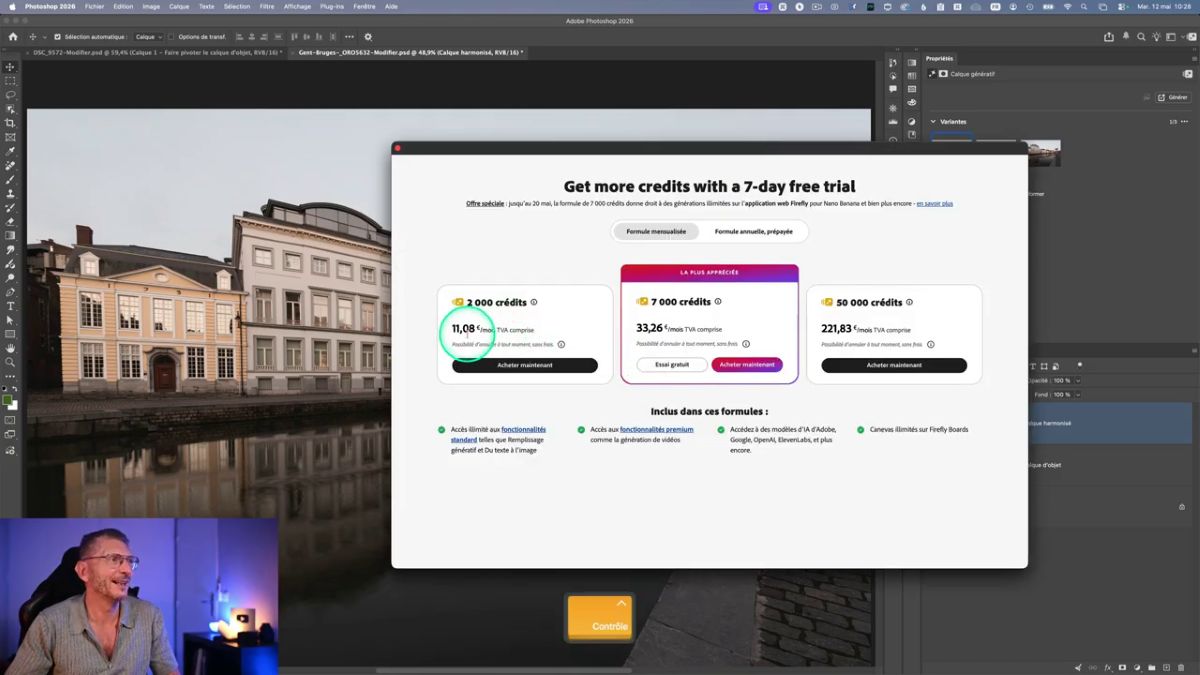Buy the 50 000 crédits plan now
This screenshot has height=675, width=1200.
[x=894, y=365]
